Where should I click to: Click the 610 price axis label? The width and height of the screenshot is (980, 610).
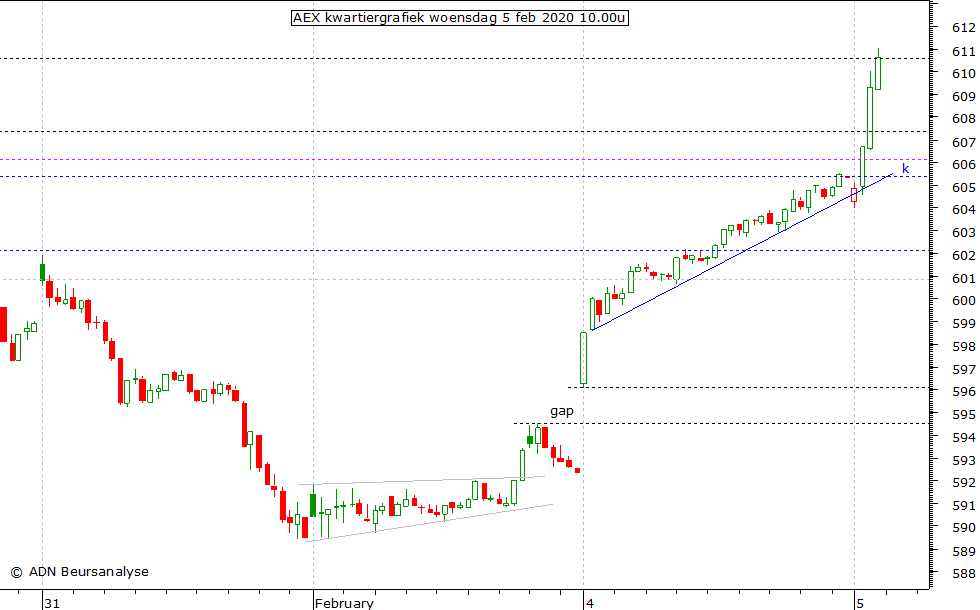click(963, 73)
